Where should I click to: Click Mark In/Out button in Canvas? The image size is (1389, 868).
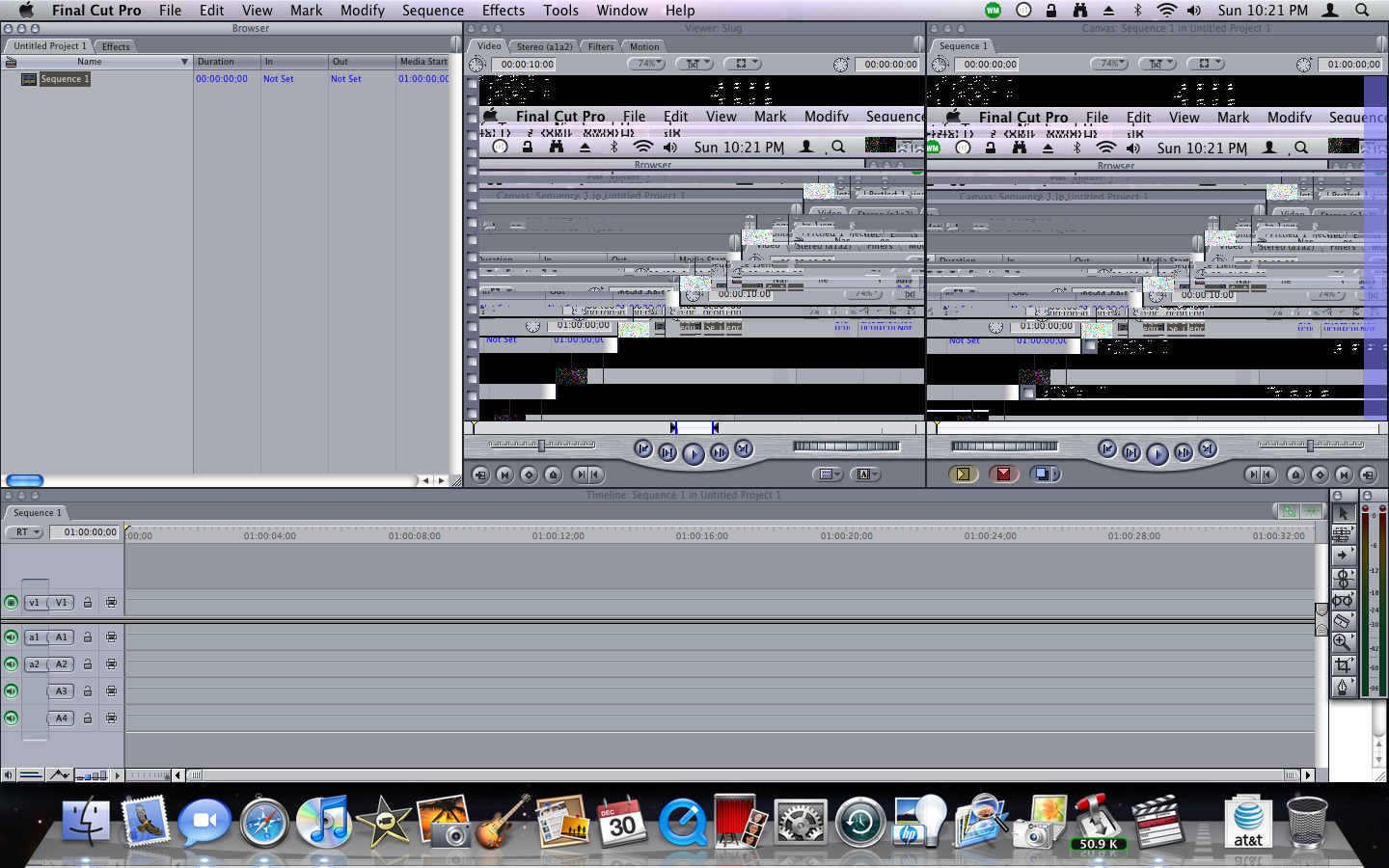[x=1261, y=475]
